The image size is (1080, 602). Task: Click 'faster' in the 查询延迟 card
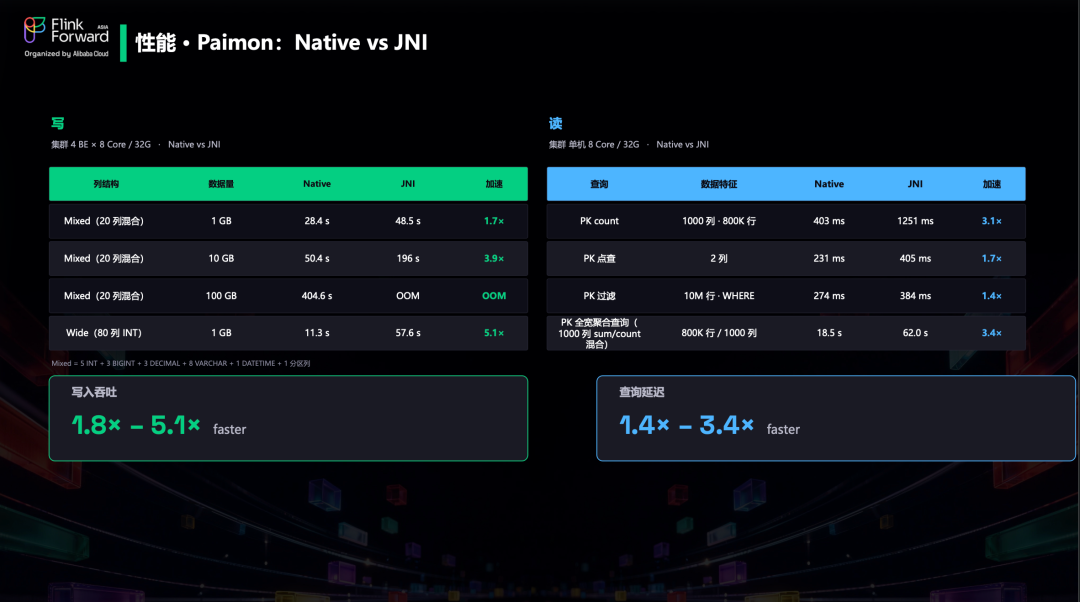click(783, 429)
